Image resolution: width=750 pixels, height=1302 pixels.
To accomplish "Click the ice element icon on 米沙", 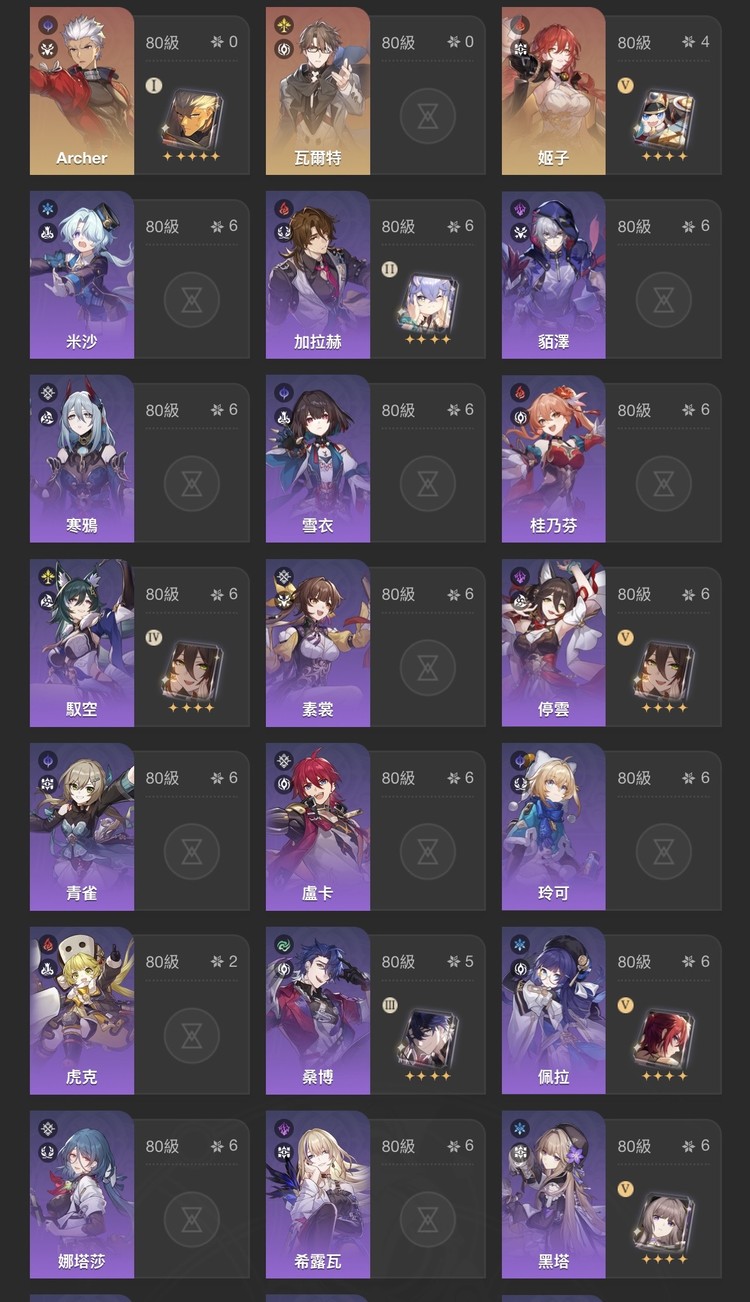I will [x=48, y=209].
